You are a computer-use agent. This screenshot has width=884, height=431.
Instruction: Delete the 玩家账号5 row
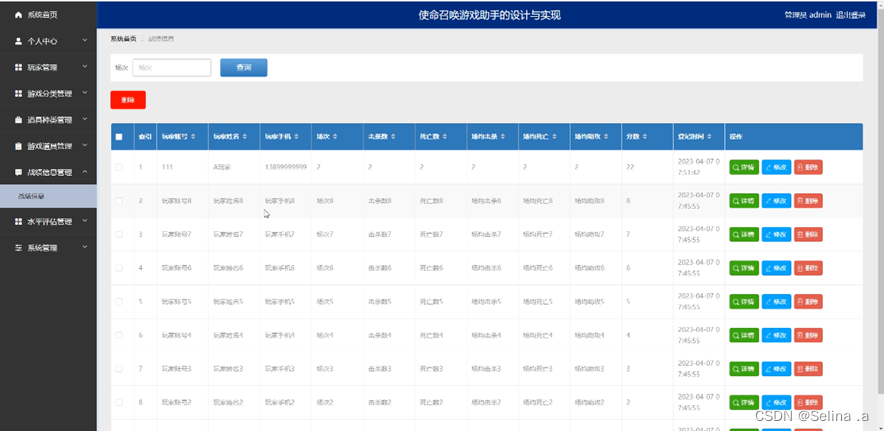pos(808,301)
